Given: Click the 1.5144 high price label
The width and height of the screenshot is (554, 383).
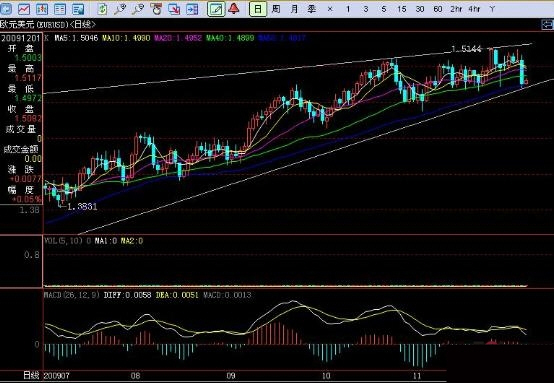Looking at the screenshot, I should [x=466, y=49].
